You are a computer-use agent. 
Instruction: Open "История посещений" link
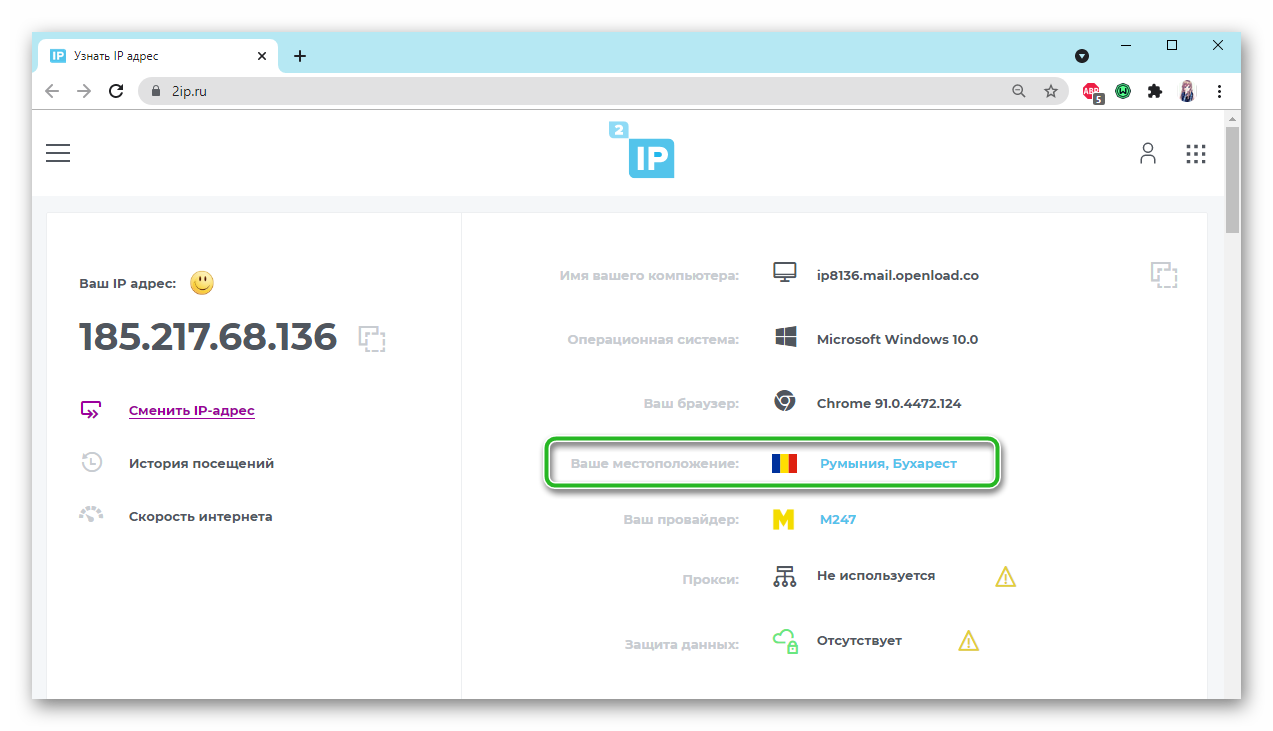click(201, 463)
